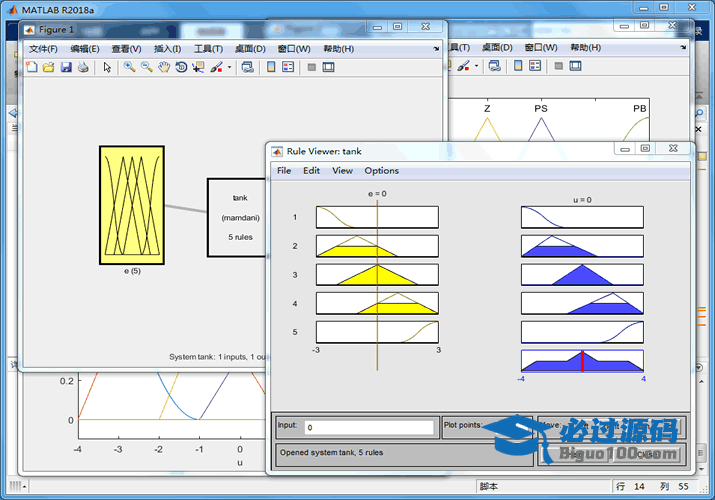Open the View menu in Rule Viewer

click(342, 170)
